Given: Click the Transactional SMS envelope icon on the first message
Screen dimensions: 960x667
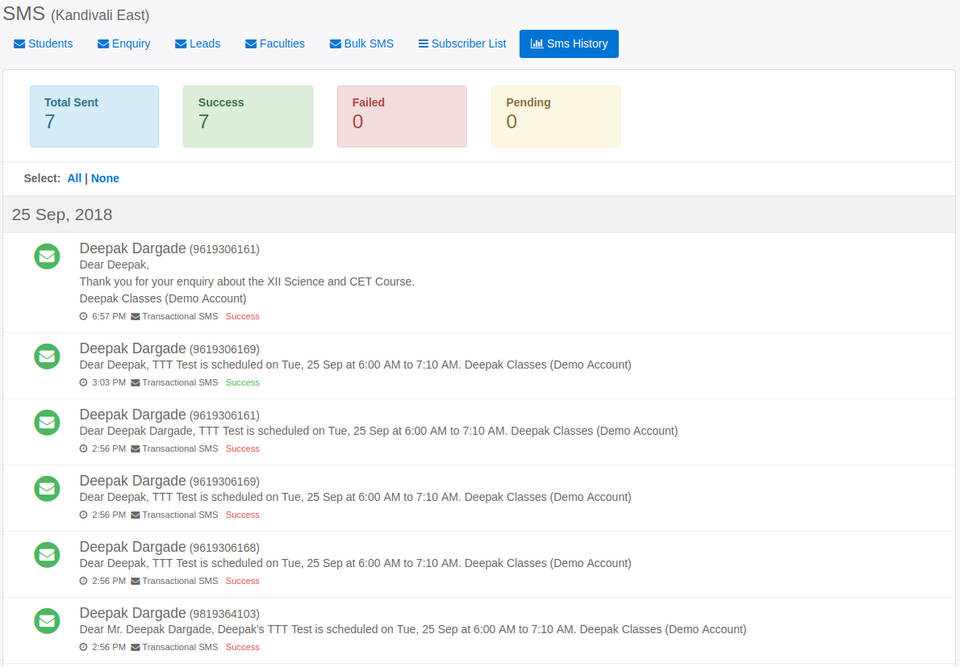Looking at the screenshot, I should click(x=134, y=315).
